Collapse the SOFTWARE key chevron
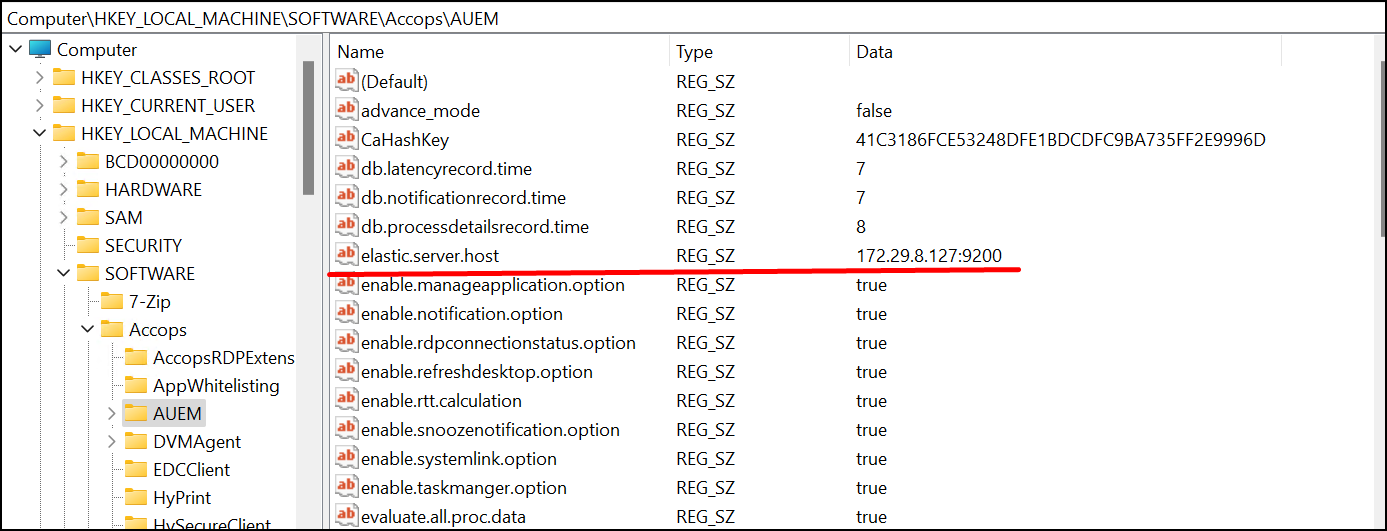The image size is (1387, 531). (63, 274)
